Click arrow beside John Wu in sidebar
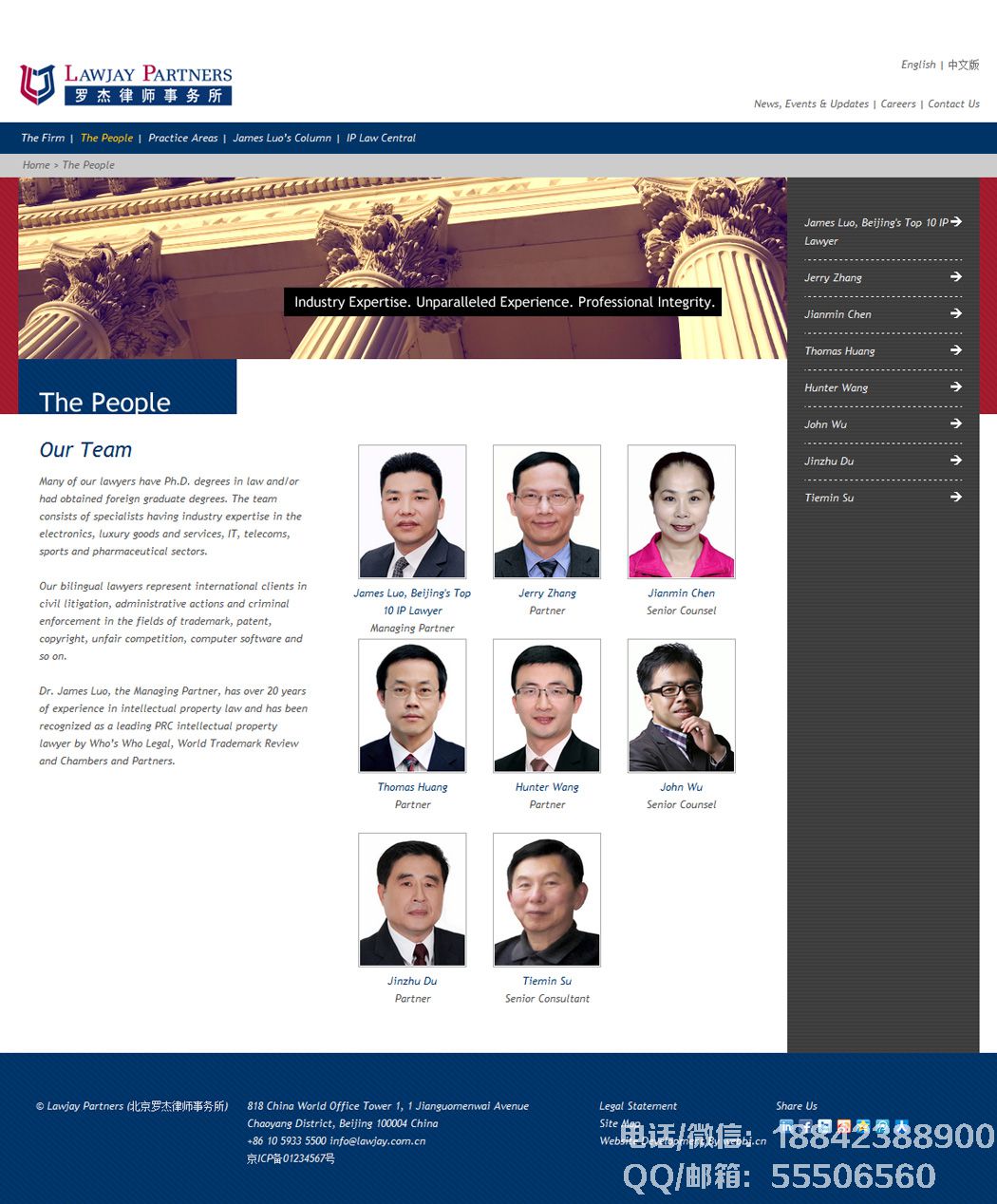Viewport: 997px width, 1204px height. pos(956,423)
